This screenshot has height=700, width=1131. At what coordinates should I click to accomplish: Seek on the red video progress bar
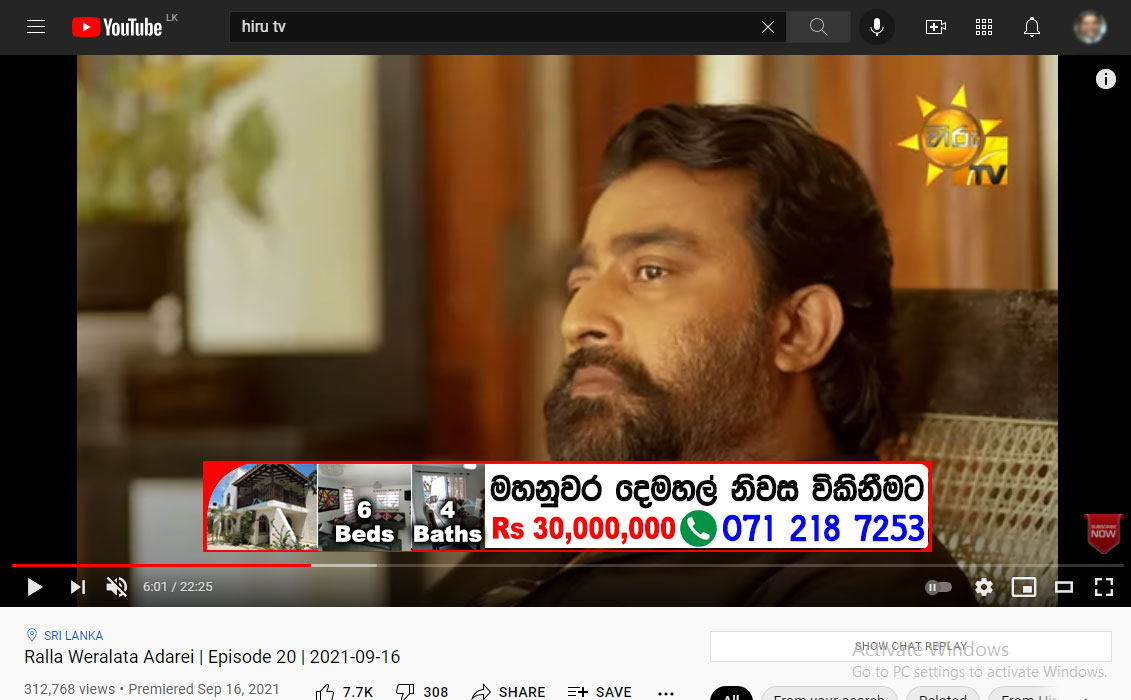(162, 565)
